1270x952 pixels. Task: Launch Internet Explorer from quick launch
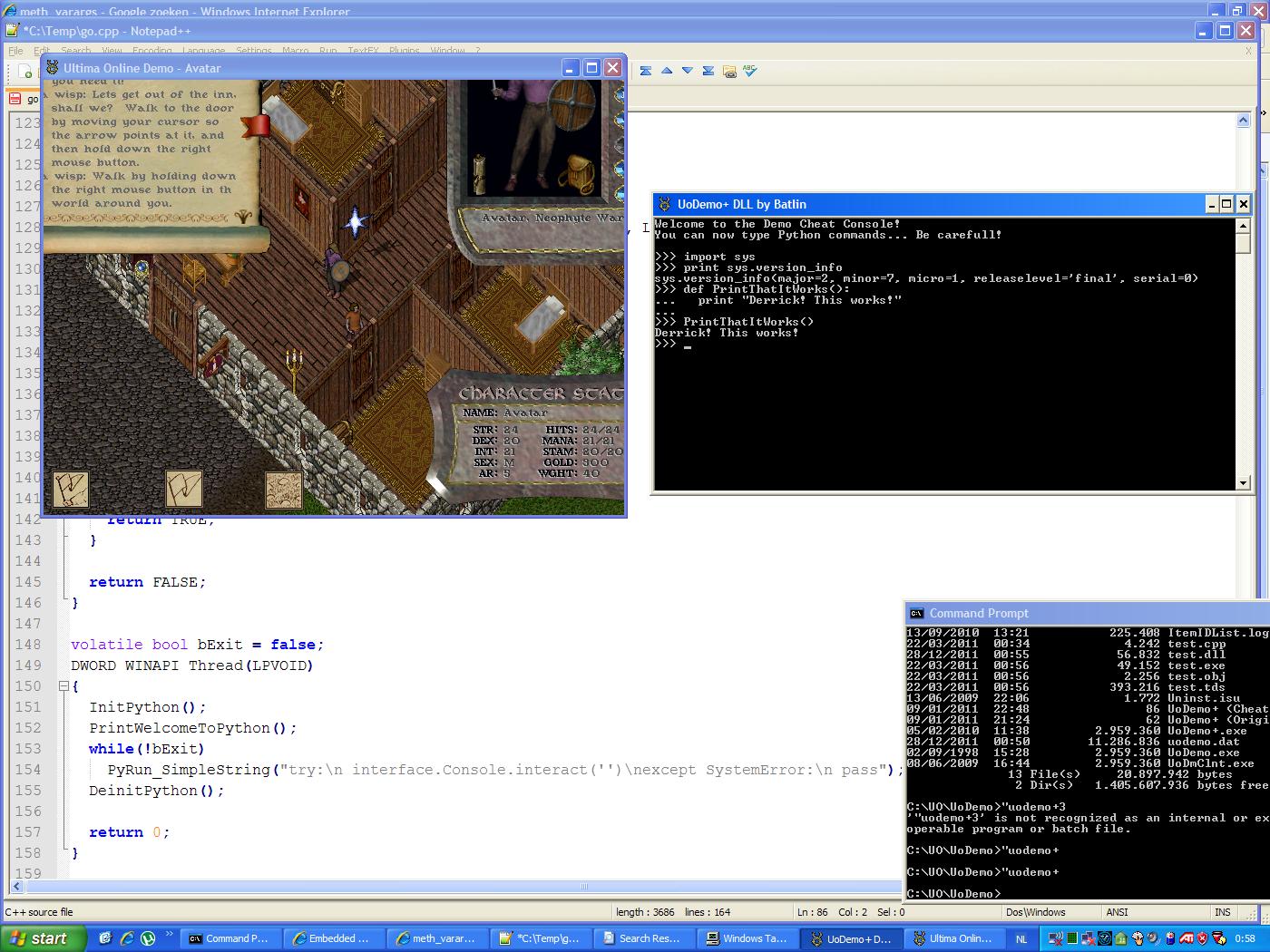(127, 938)
